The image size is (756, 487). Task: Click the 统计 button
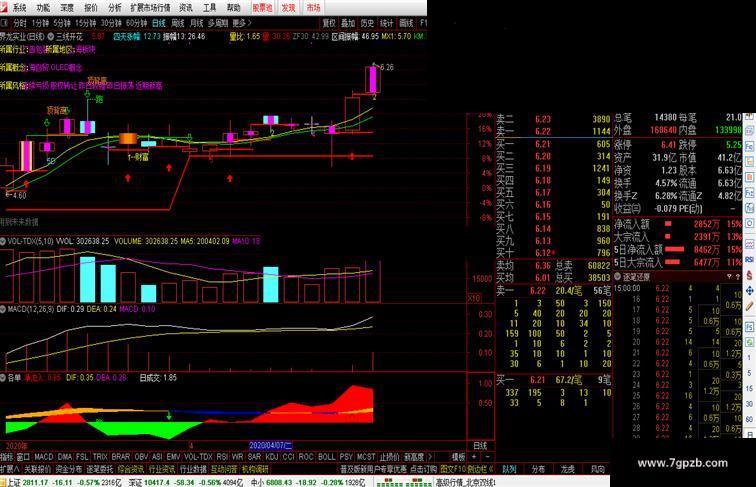pyautogui.click(x=387, y=23)
